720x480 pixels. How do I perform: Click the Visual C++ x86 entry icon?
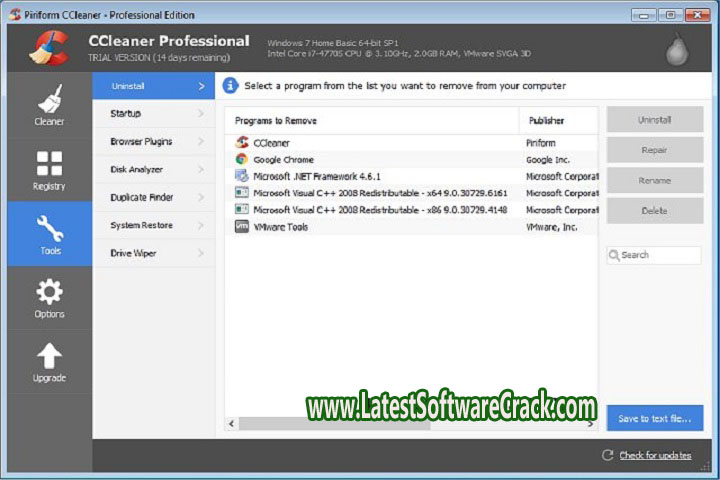[x=242, y=209]
